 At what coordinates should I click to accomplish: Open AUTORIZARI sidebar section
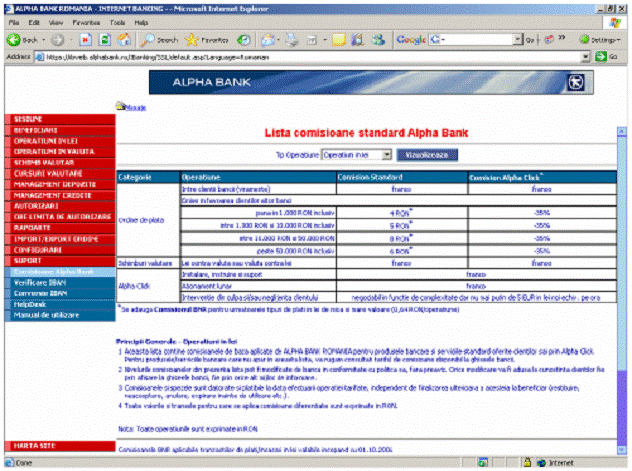point(60,206)
